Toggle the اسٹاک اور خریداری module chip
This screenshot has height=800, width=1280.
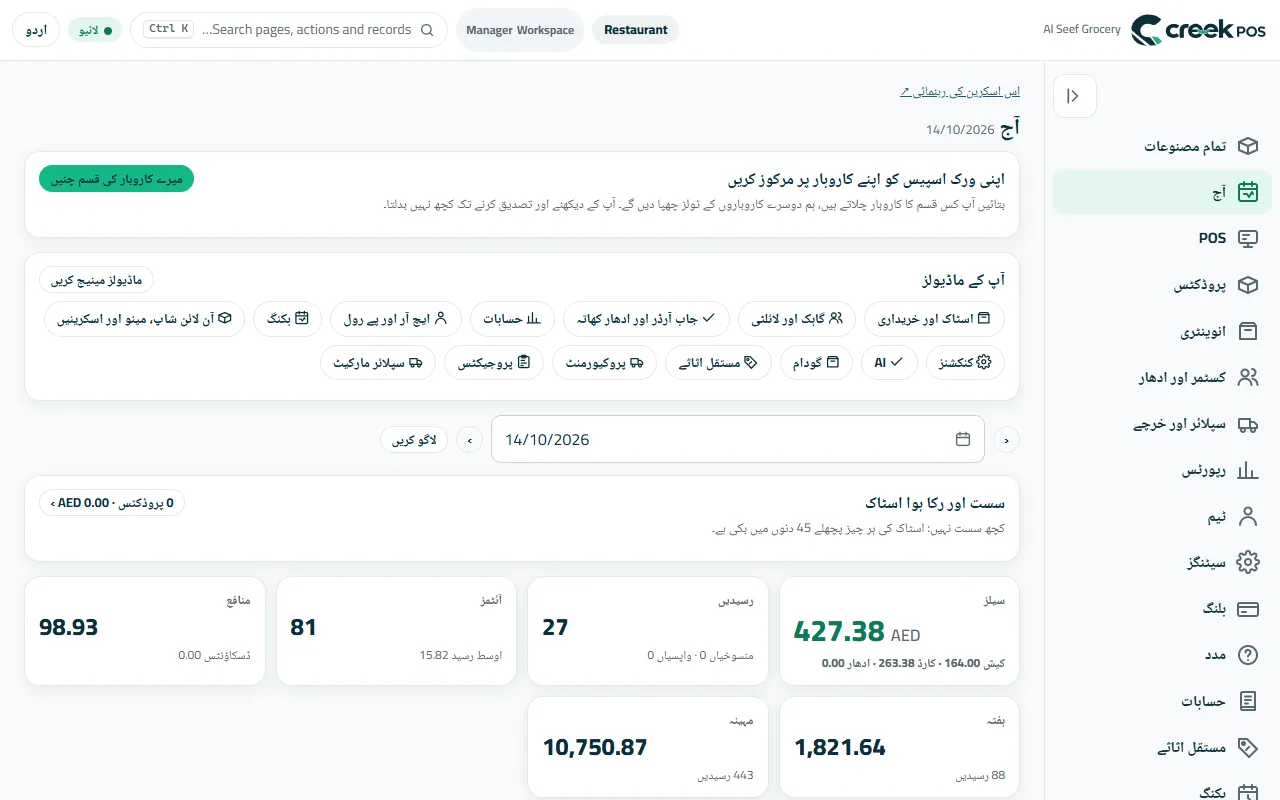pyautogui.click(x=934, y=319)
